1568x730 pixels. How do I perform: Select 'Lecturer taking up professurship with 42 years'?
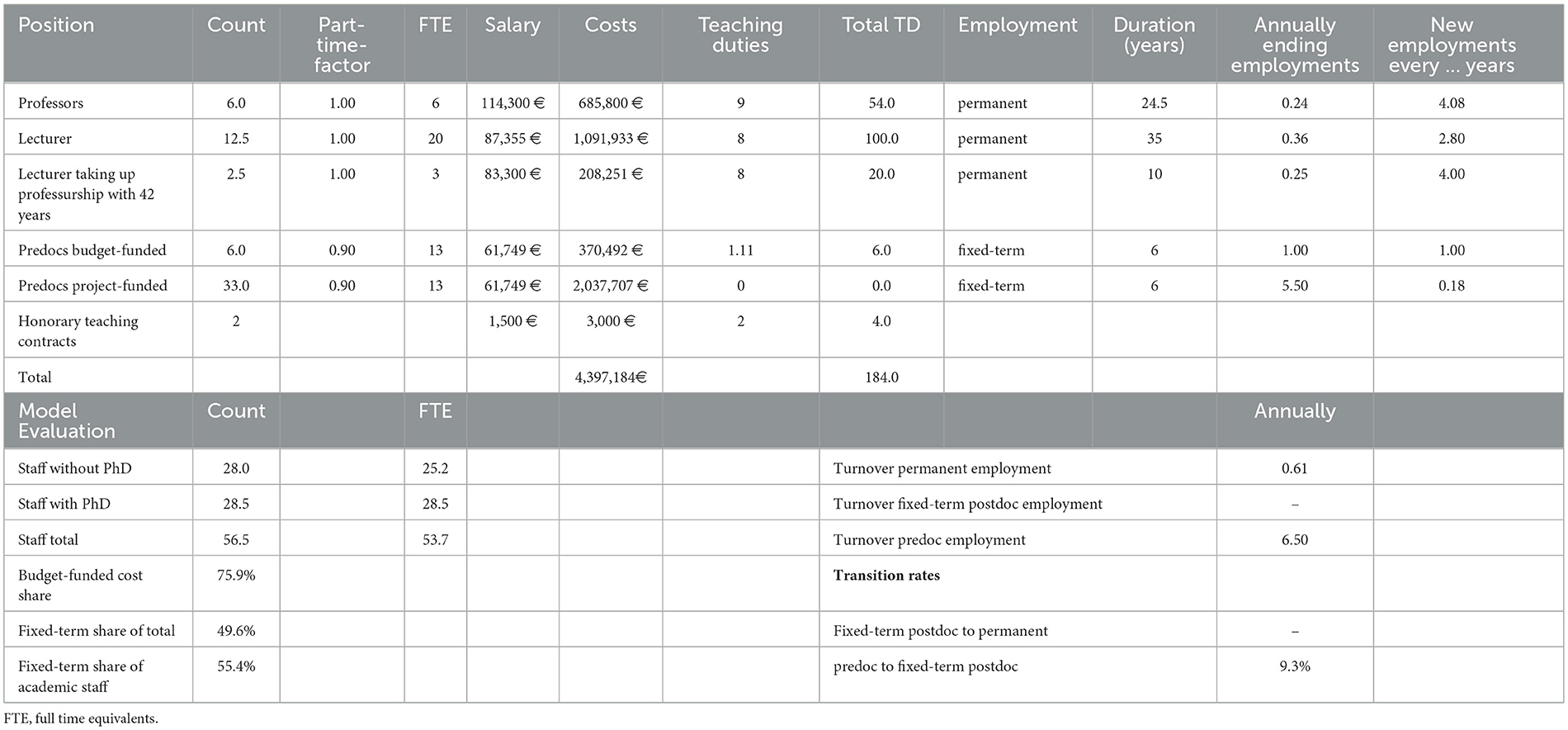pyautogui.click(x=86, y=194)
